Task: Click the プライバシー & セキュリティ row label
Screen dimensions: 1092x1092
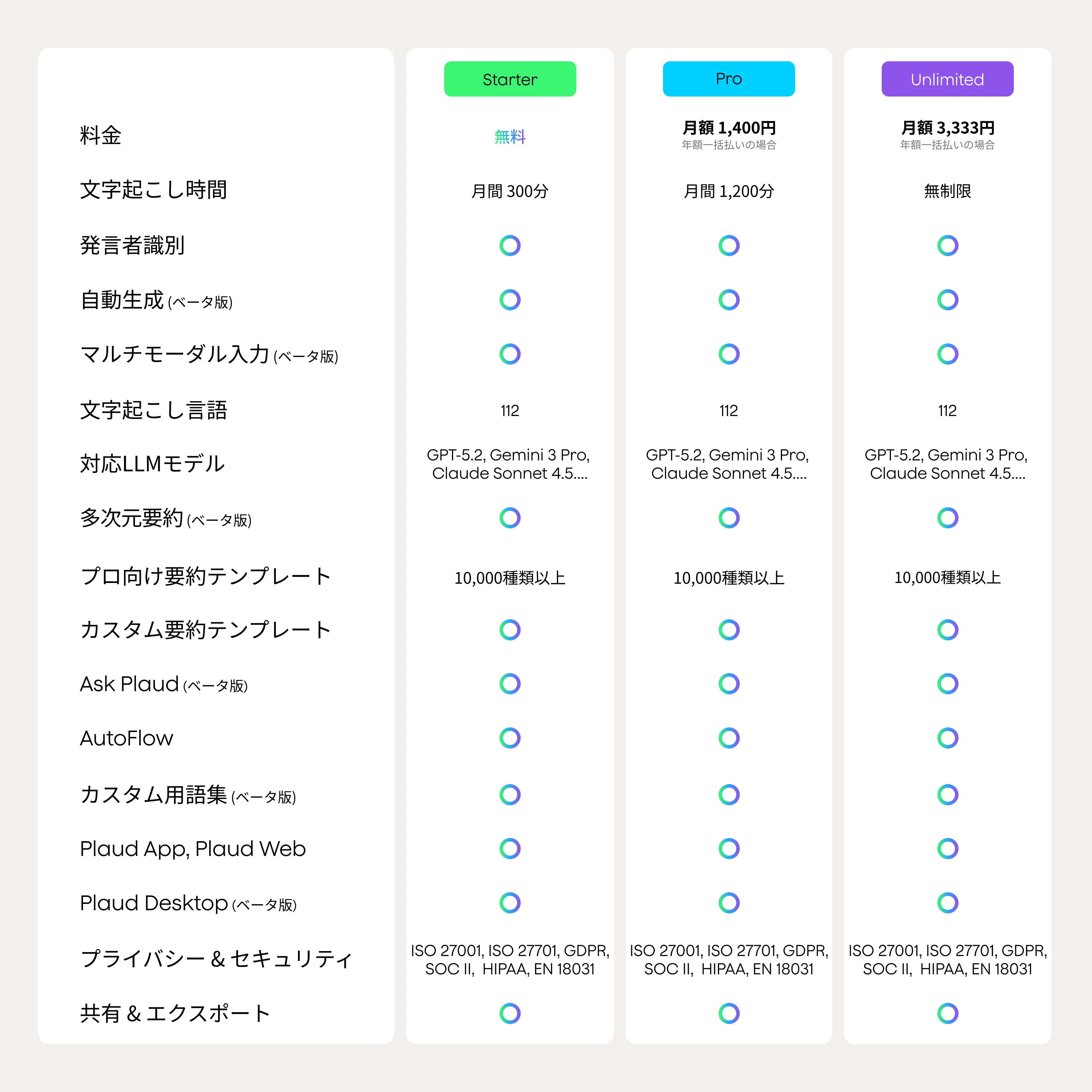Action: [217, 959]
